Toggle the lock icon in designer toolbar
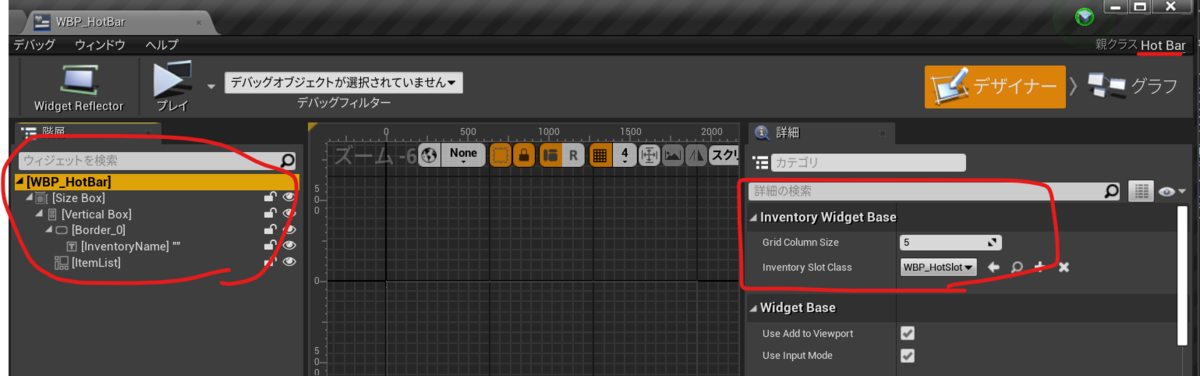This screenshot has width=1200, height=376. click(x=523, y=155)
